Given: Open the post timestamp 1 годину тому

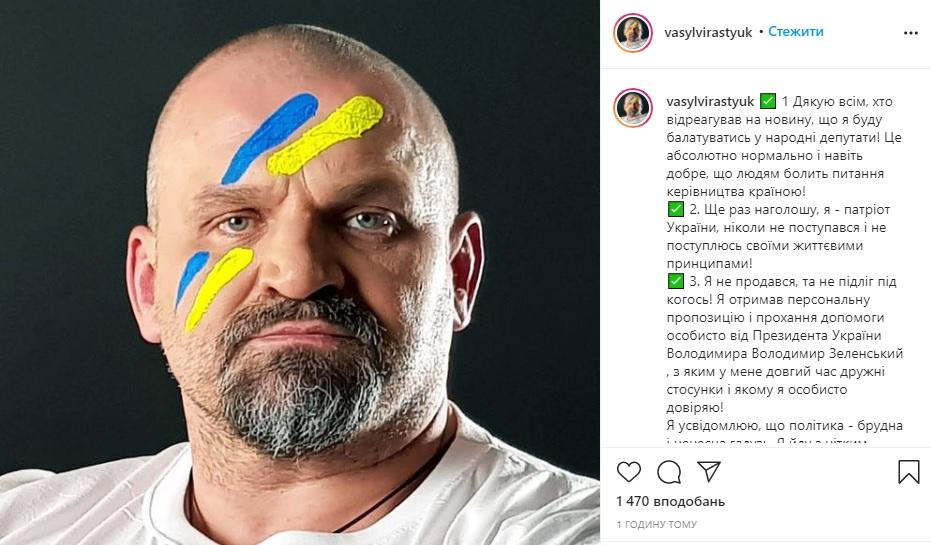Looking at the screenshot, I should coord(657,524).
